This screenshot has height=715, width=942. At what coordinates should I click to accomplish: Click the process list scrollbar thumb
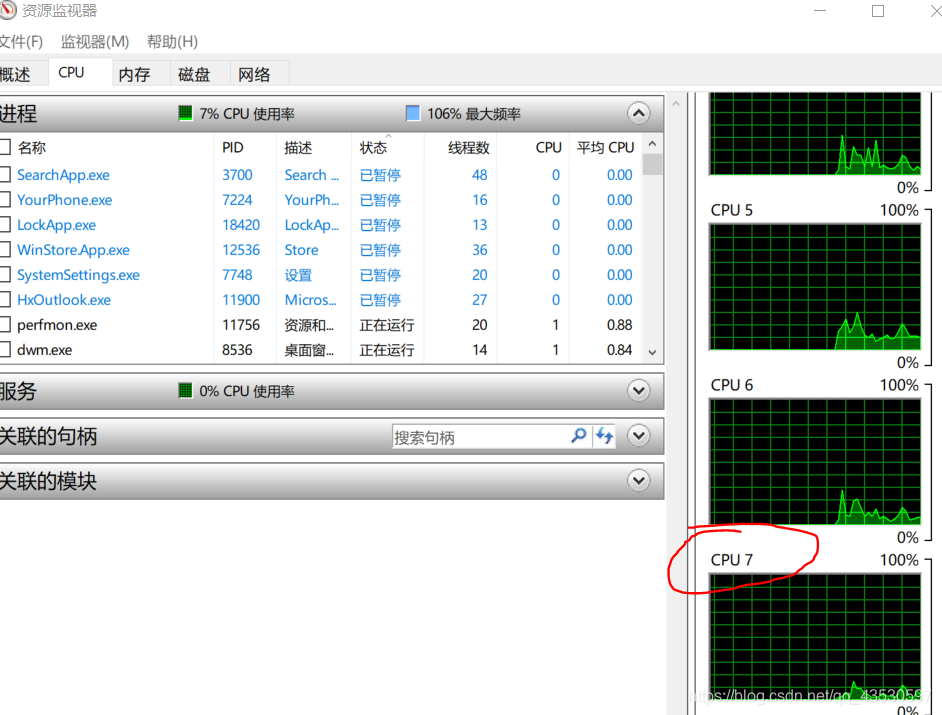(652, 164)
